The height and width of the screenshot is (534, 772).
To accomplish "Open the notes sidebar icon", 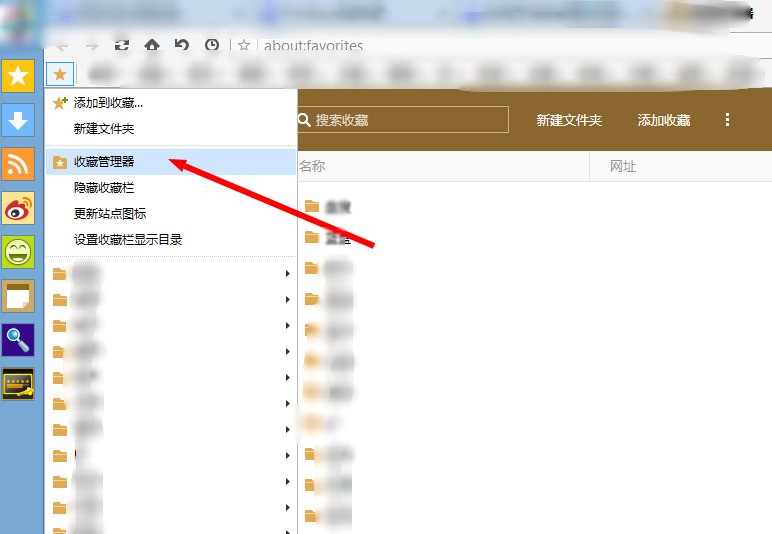I will click(18, 296).
